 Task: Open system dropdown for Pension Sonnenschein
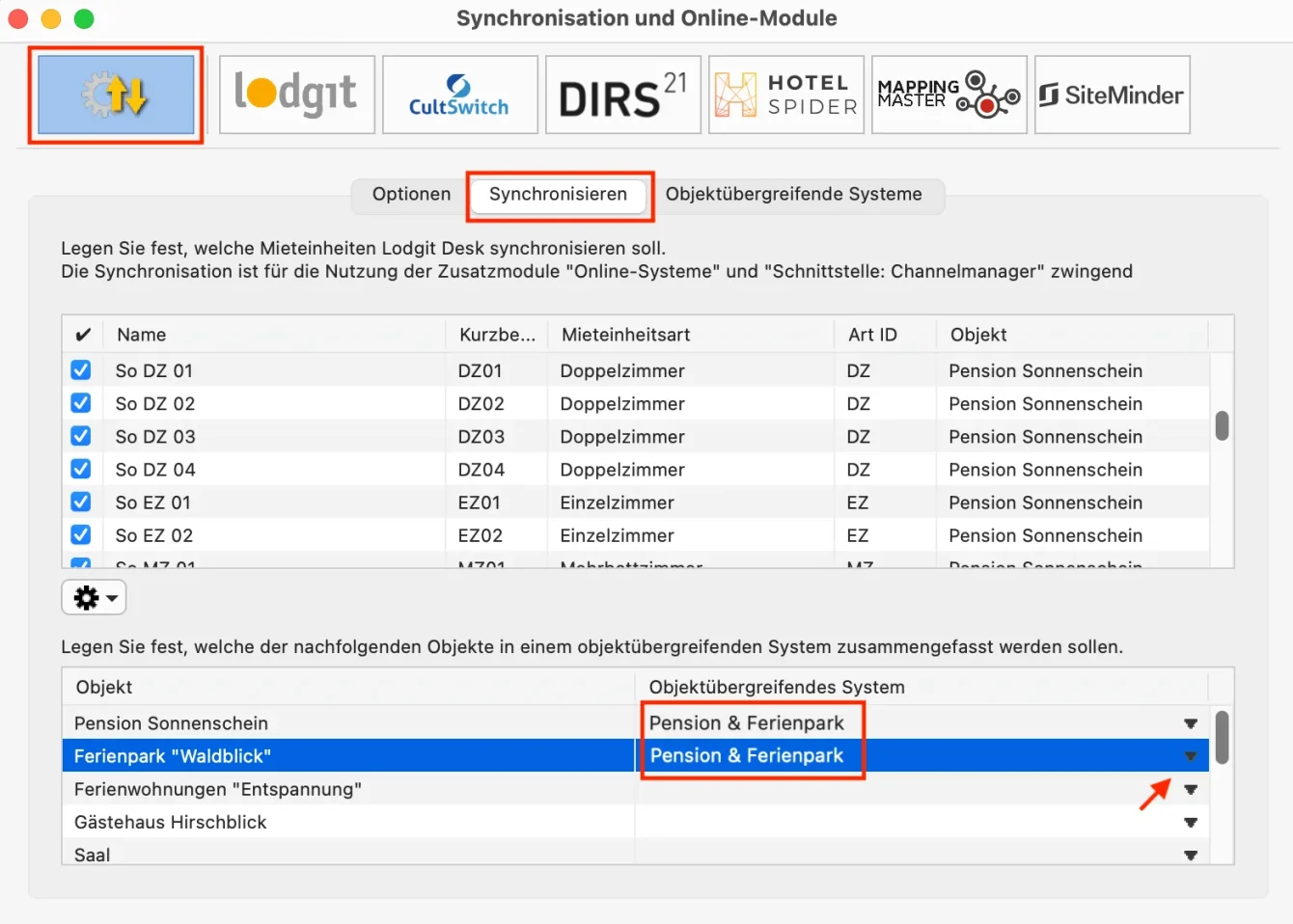tap(1191, 723)
